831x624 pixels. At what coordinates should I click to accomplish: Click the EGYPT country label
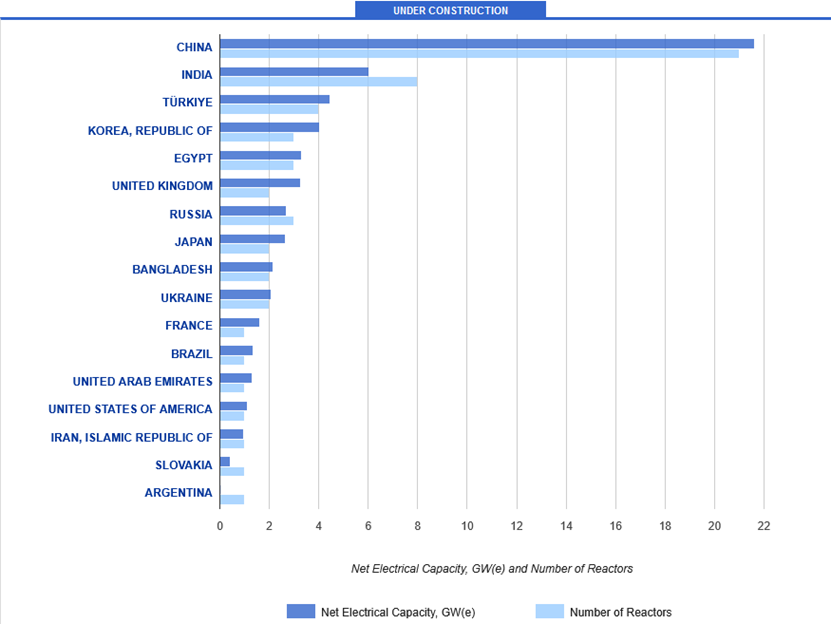(x=193, y=158)
